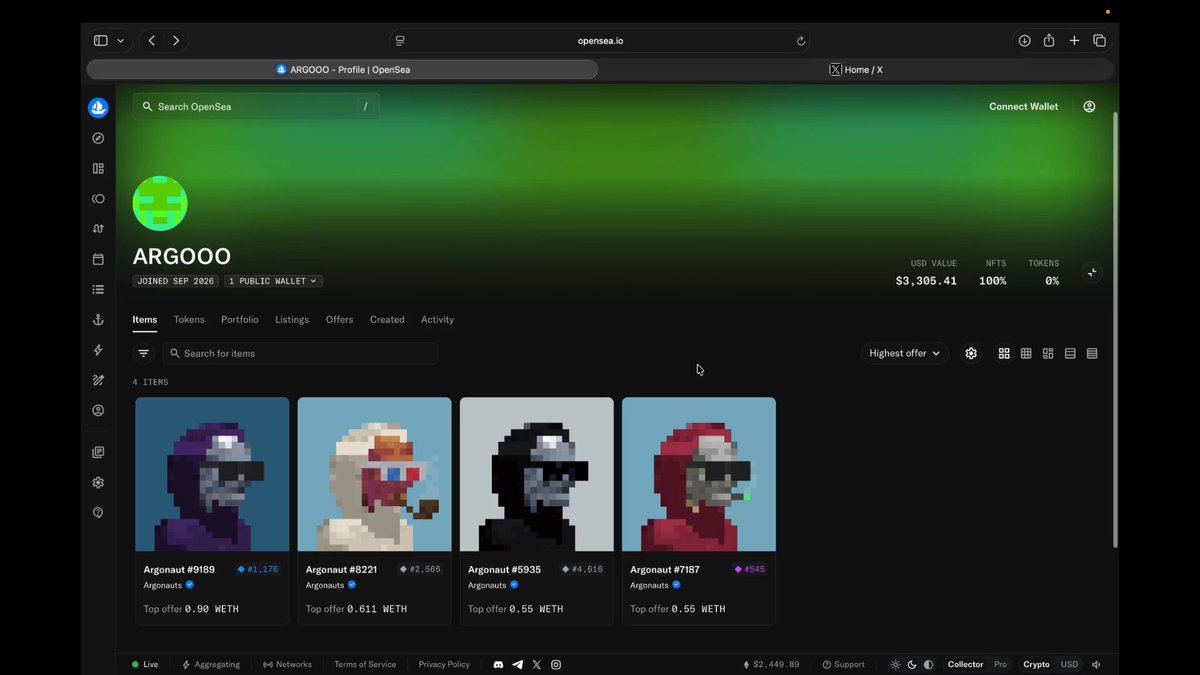Click the filter icon beside item search

click(144, 353)
